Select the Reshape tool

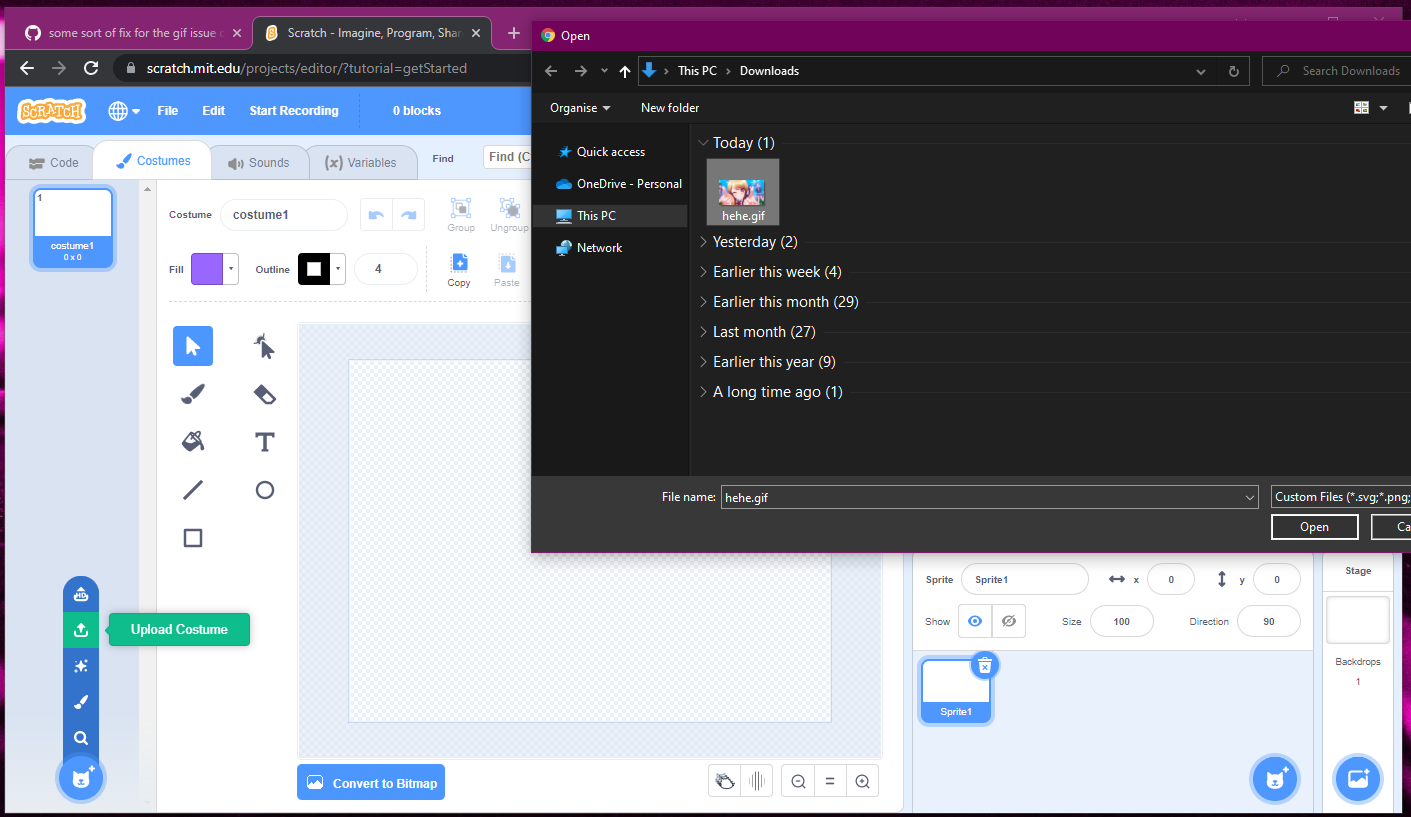[264, 346]
